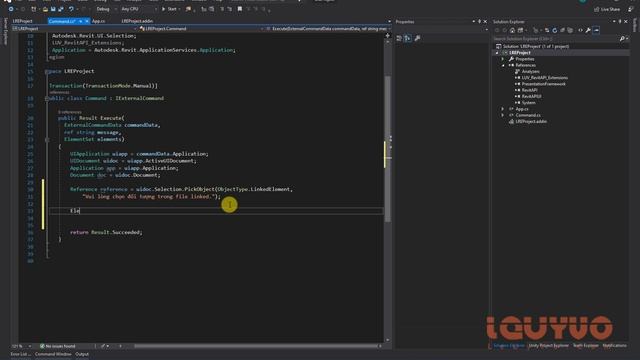Save all files with the Save All icon

(60, 9)
